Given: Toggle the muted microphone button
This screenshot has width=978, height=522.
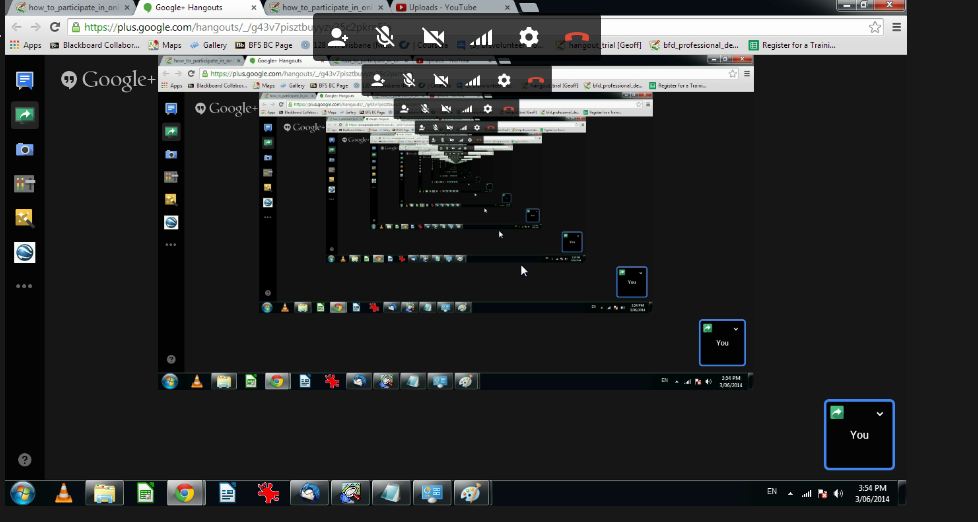Looking at the screenshot, I should tap(385, 38).
